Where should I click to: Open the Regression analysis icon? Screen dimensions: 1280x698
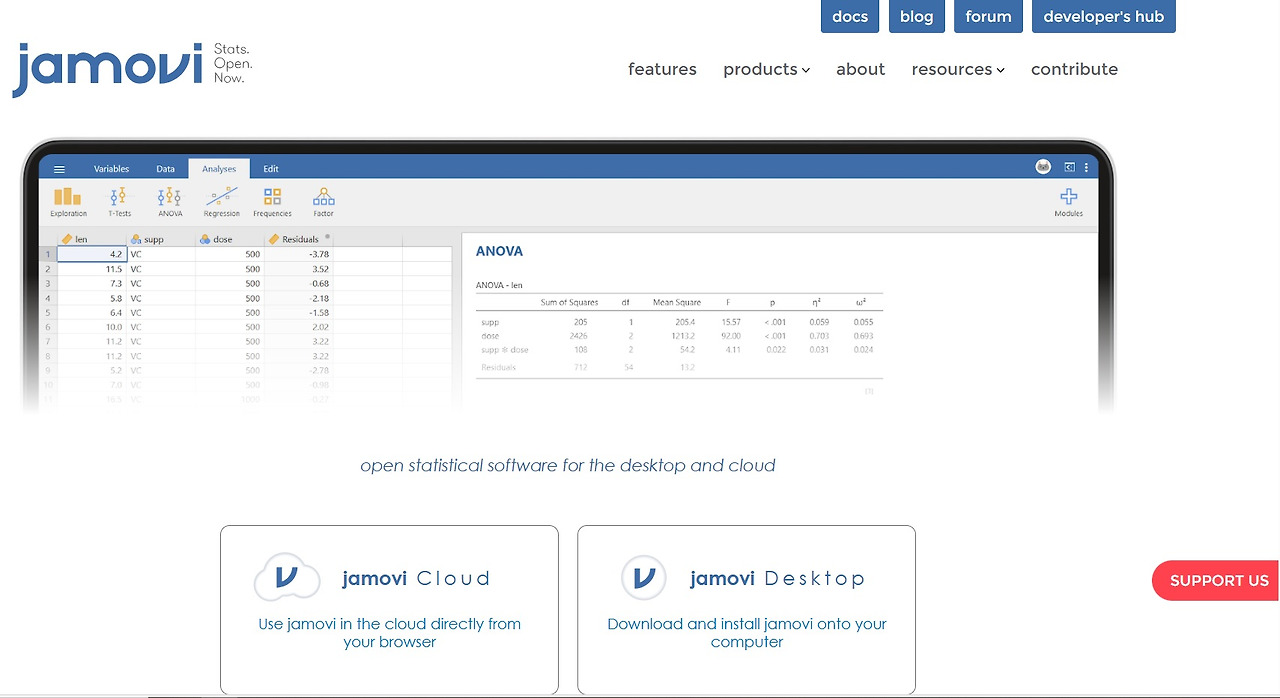221,202
